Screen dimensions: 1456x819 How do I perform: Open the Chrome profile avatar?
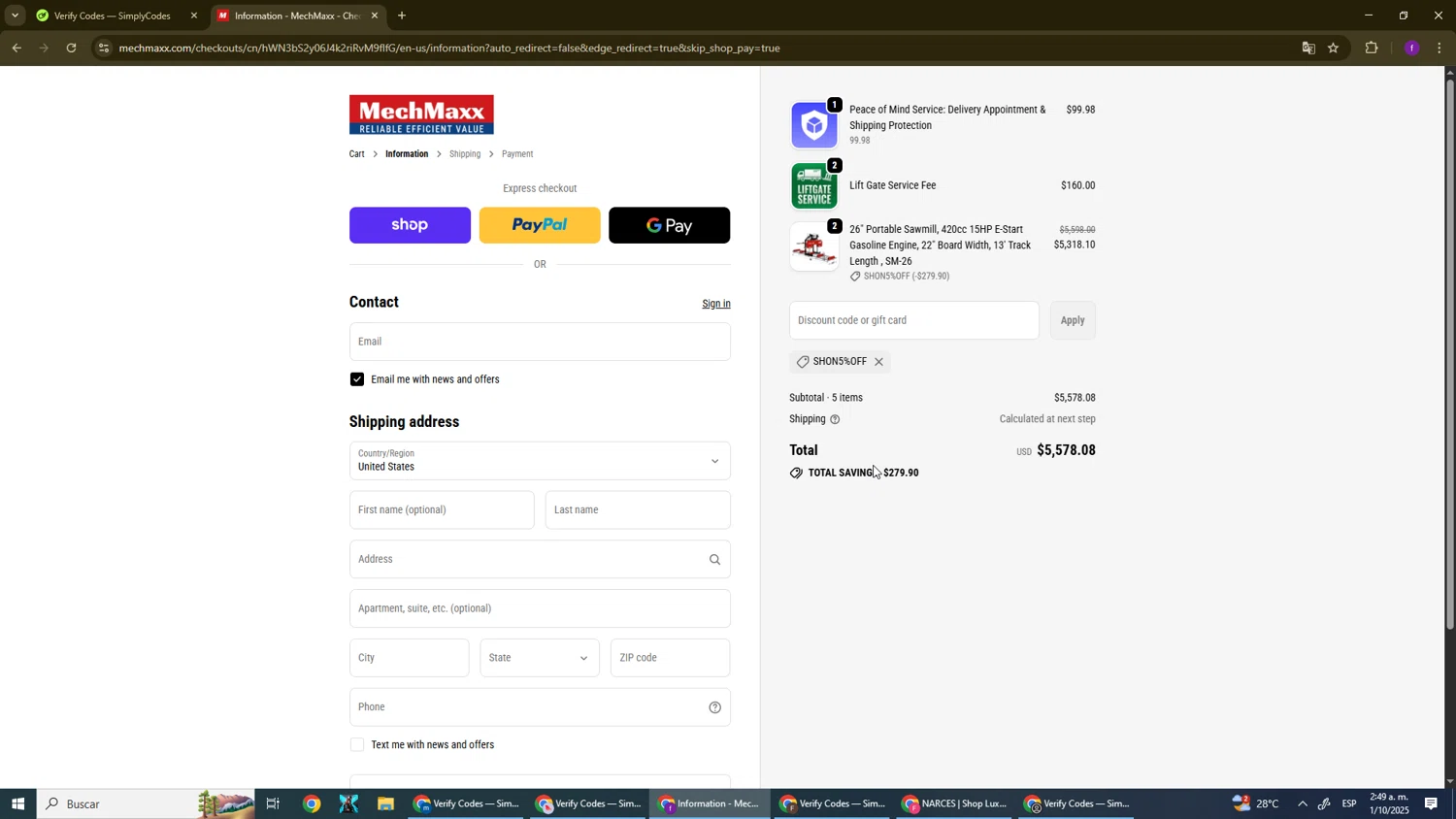coord(1411,48)
